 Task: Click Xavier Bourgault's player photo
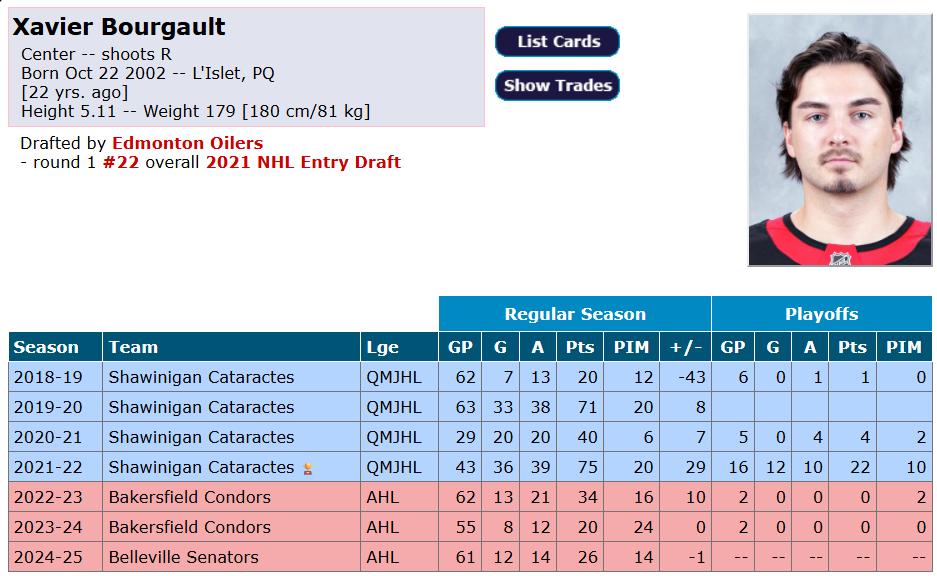coord(840,140)
